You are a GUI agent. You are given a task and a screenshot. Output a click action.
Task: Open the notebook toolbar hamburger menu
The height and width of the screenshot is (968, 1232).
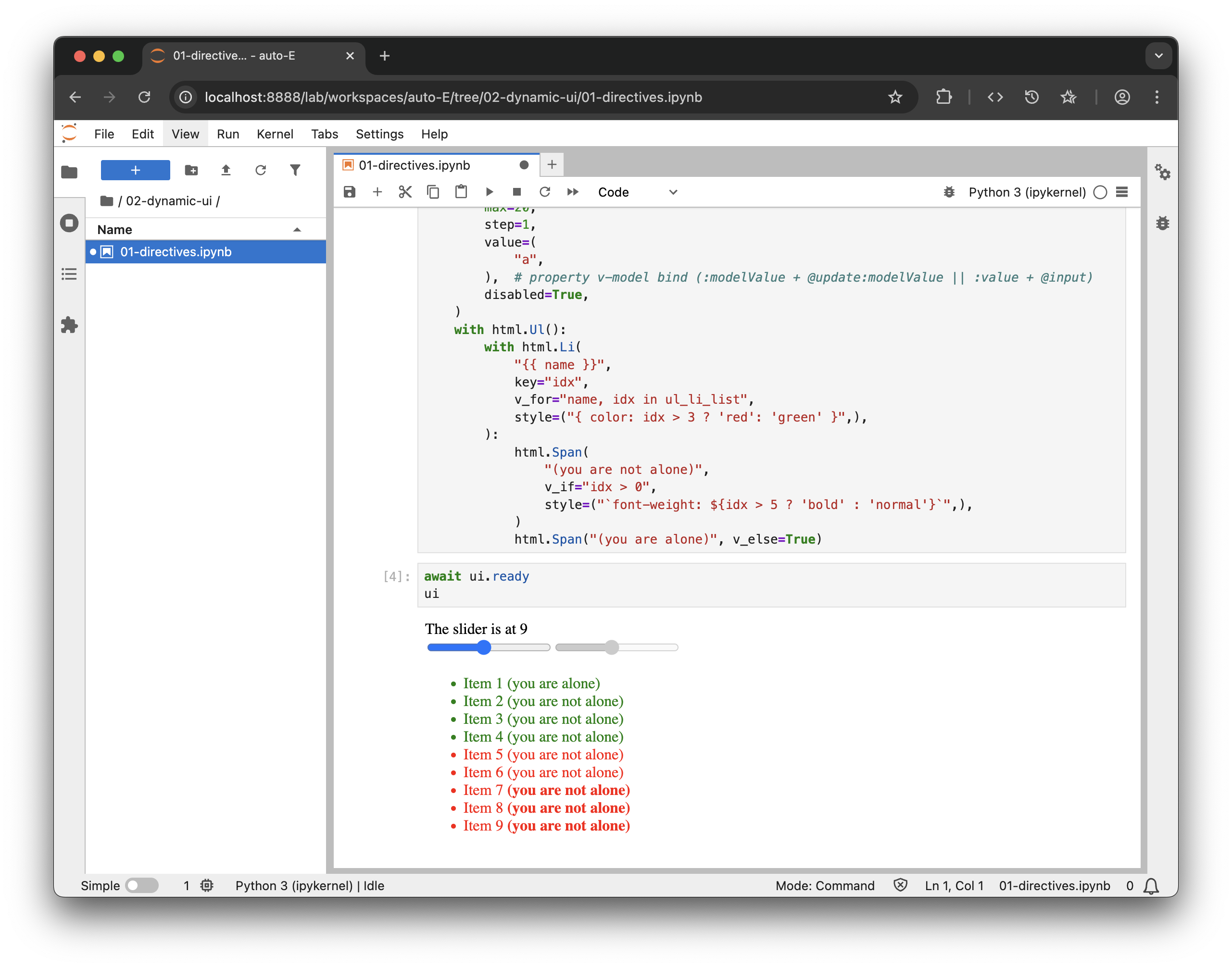1121,192
